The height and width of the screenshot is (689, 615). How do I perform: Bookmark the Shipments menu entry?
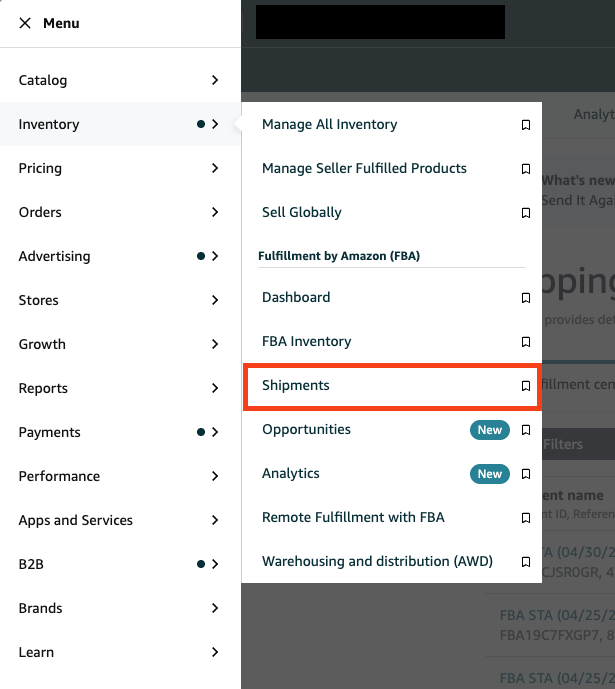point(525,386)
